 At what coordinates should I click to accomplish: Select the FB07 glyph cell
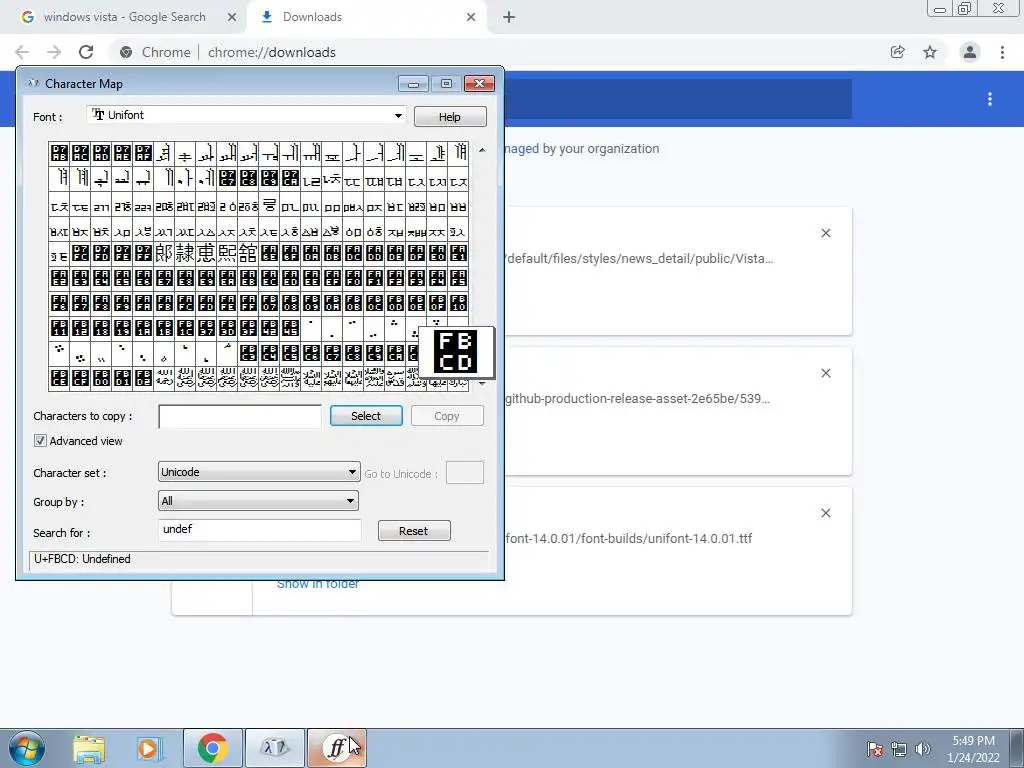[x=269, y=303]
